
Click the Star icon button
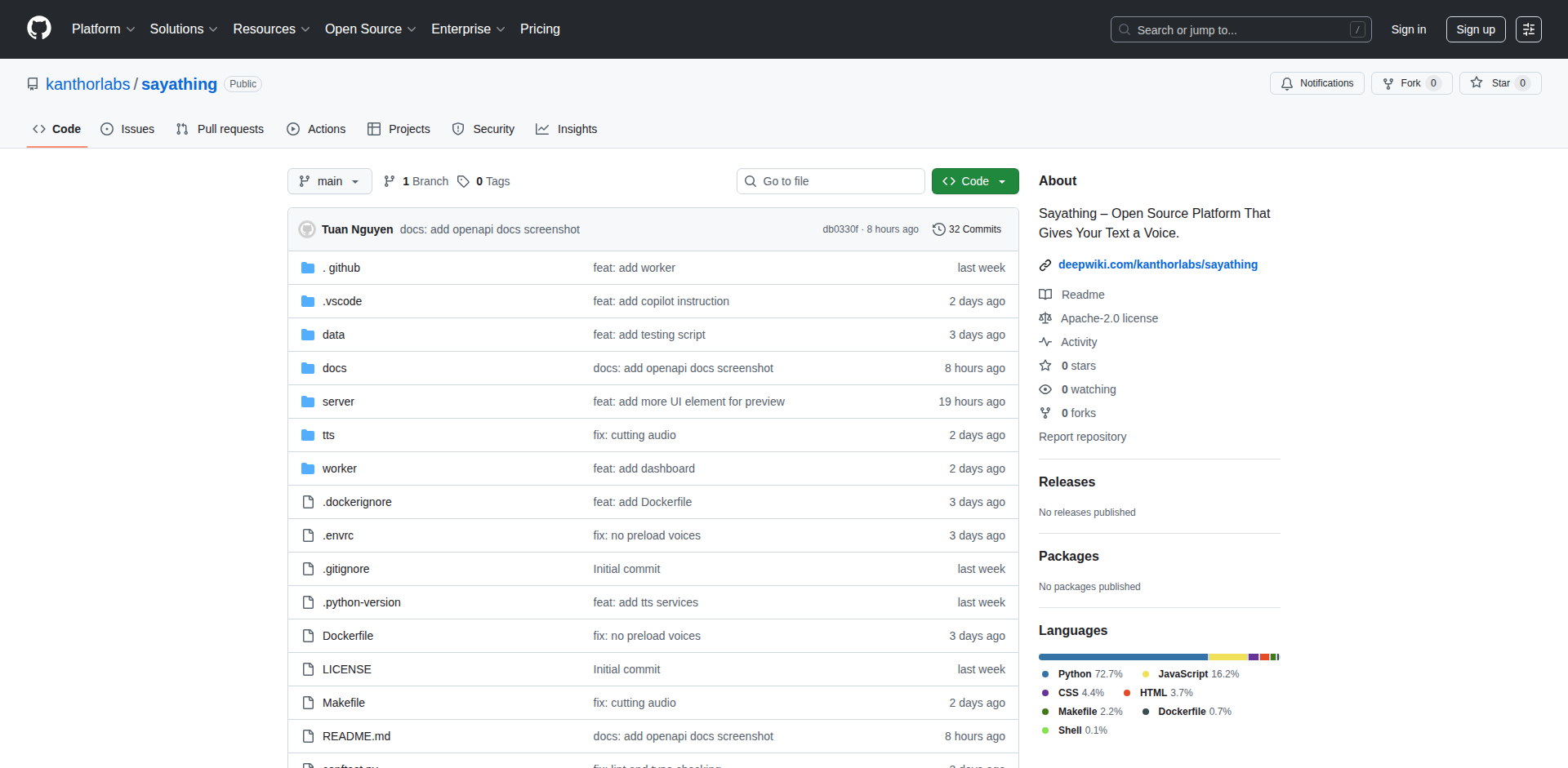click(1477, 82)
